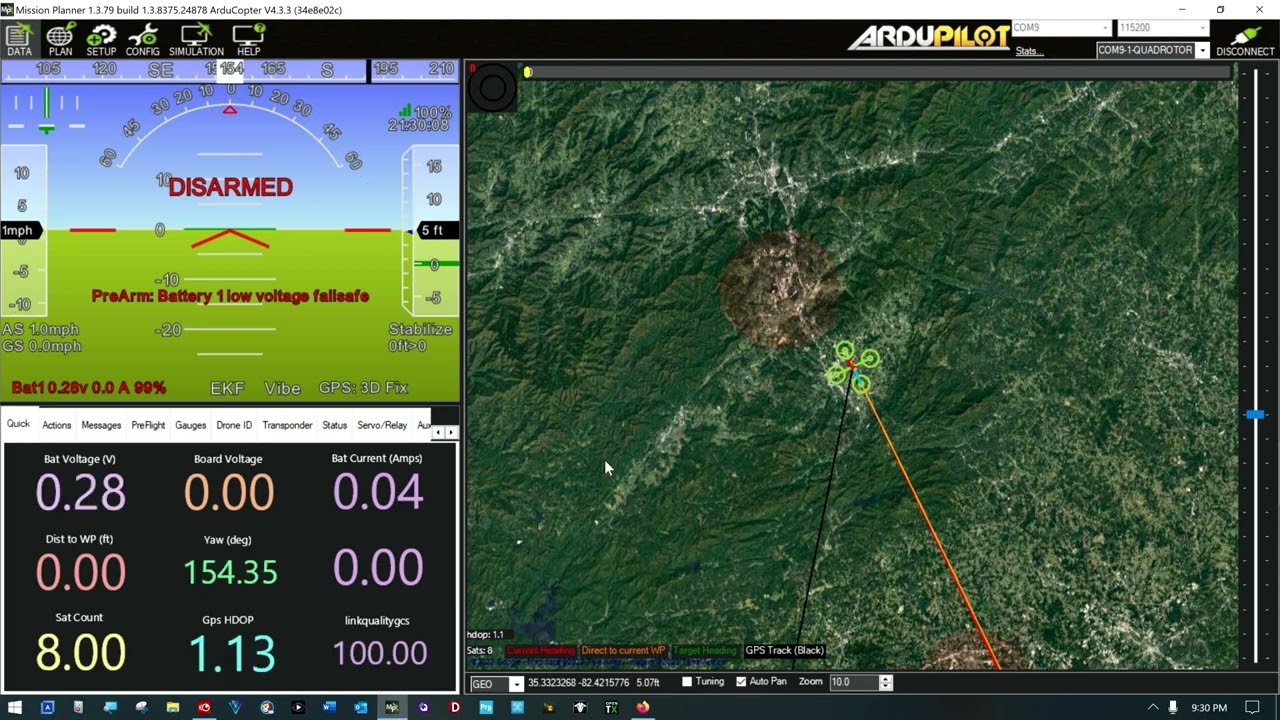
Task: Click the Bat Voltage 0.28 quick value
Action: point(80,492)
